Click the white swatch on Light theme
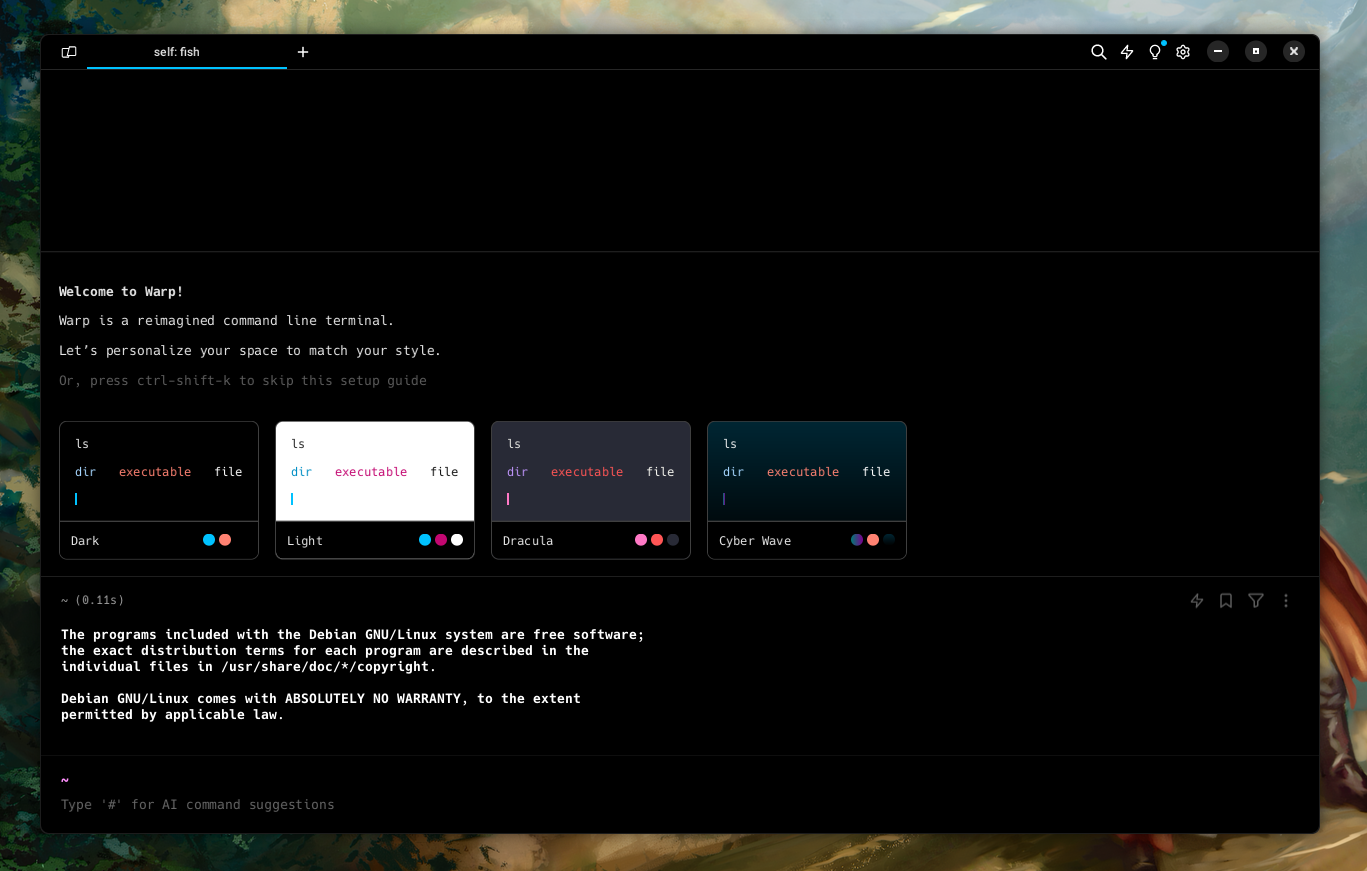The image size is (1367, 871). pos(457,540)
